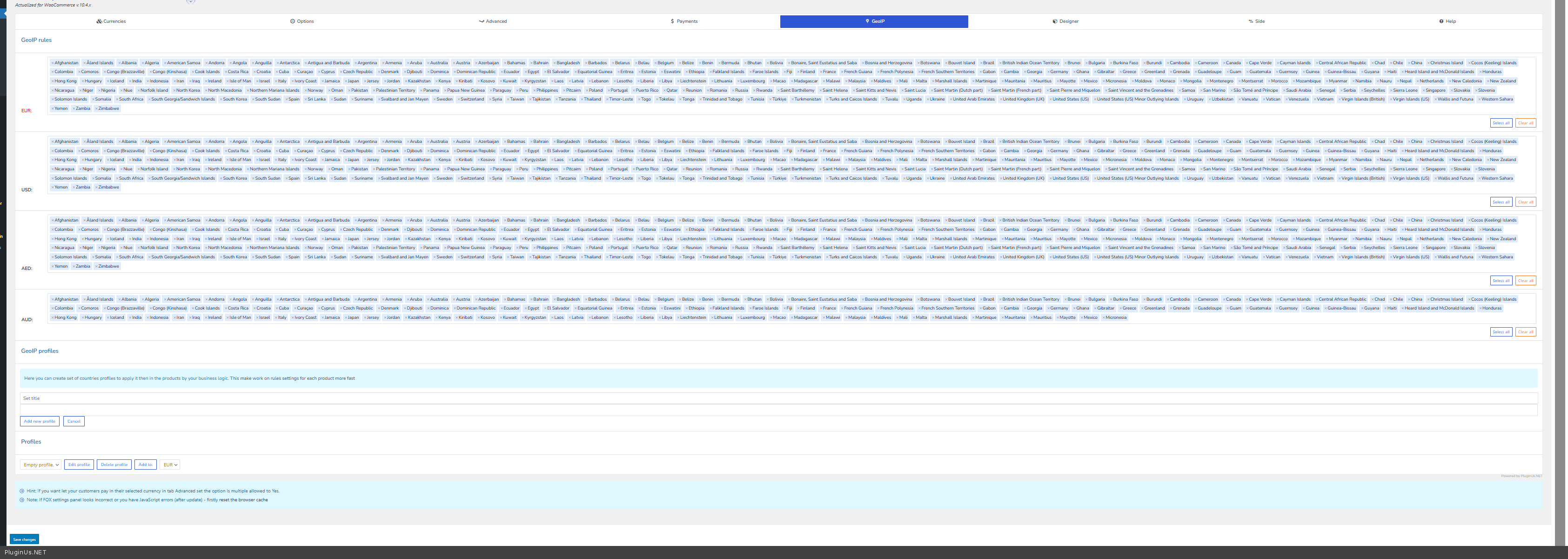Remove Afghanistan tag from EUR rule
The image size is (1568, 559).
pos(53,63)
